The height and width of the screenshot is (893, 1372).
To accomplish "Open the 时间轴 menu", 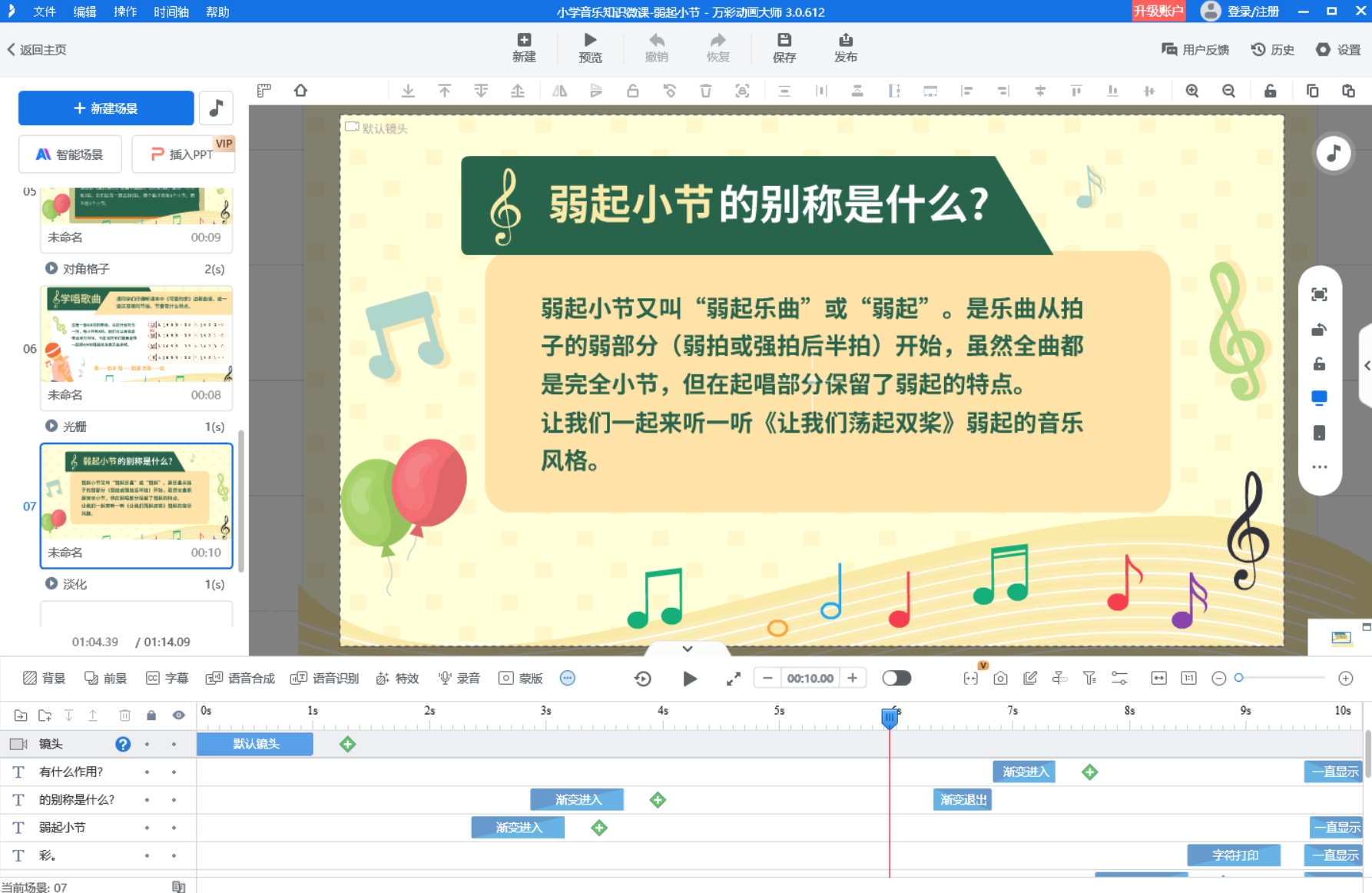I will coord(171,12).
